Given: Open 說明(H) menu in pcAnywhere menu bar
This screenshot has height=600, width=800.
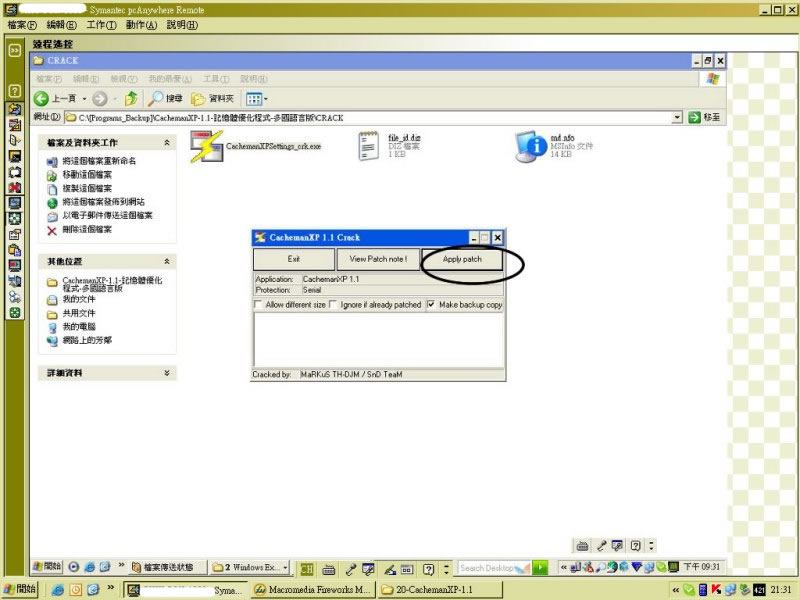Looking at the screenshot, I should pos(182,25).
